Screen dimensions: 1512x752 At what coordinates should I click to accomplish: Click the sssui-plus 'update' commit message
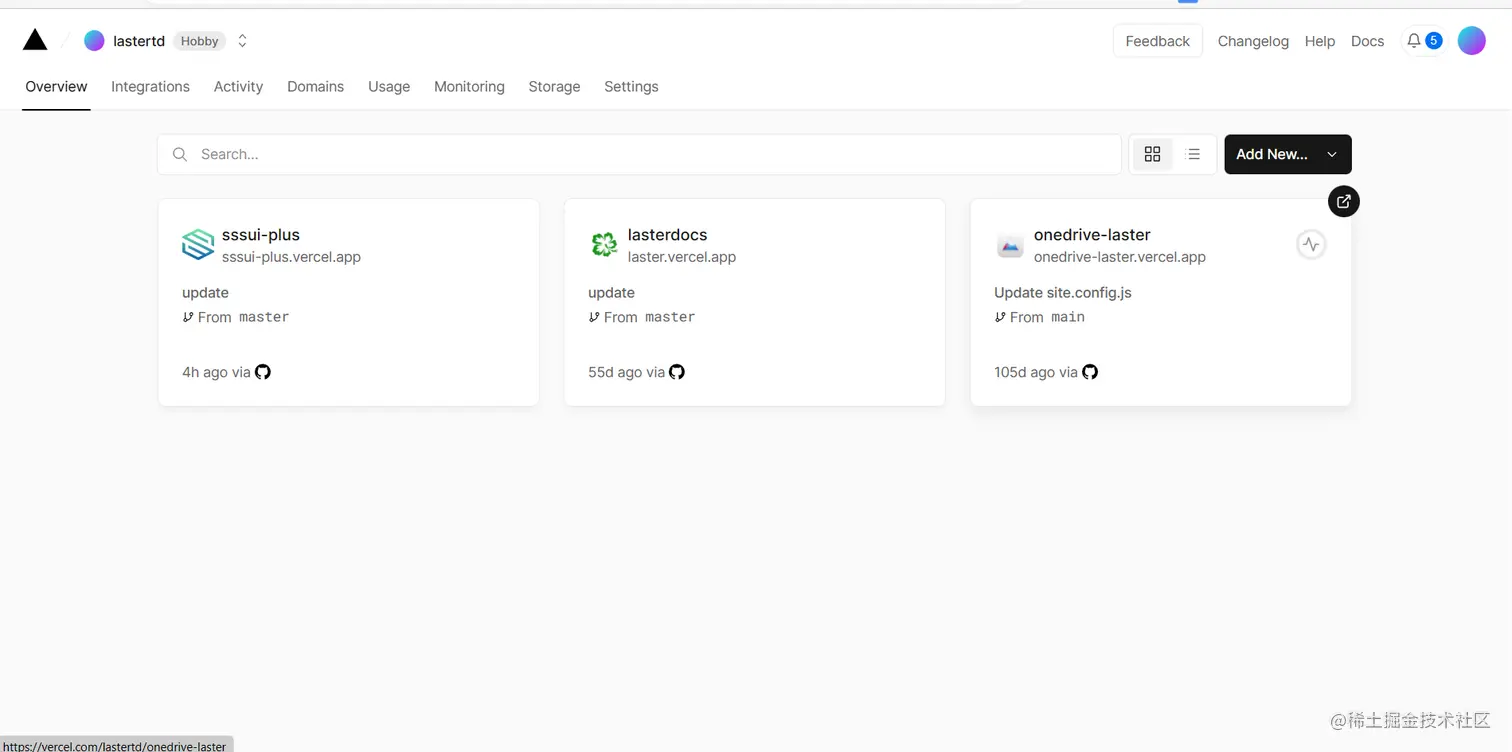pyautogui.click(x=205, y=293)
